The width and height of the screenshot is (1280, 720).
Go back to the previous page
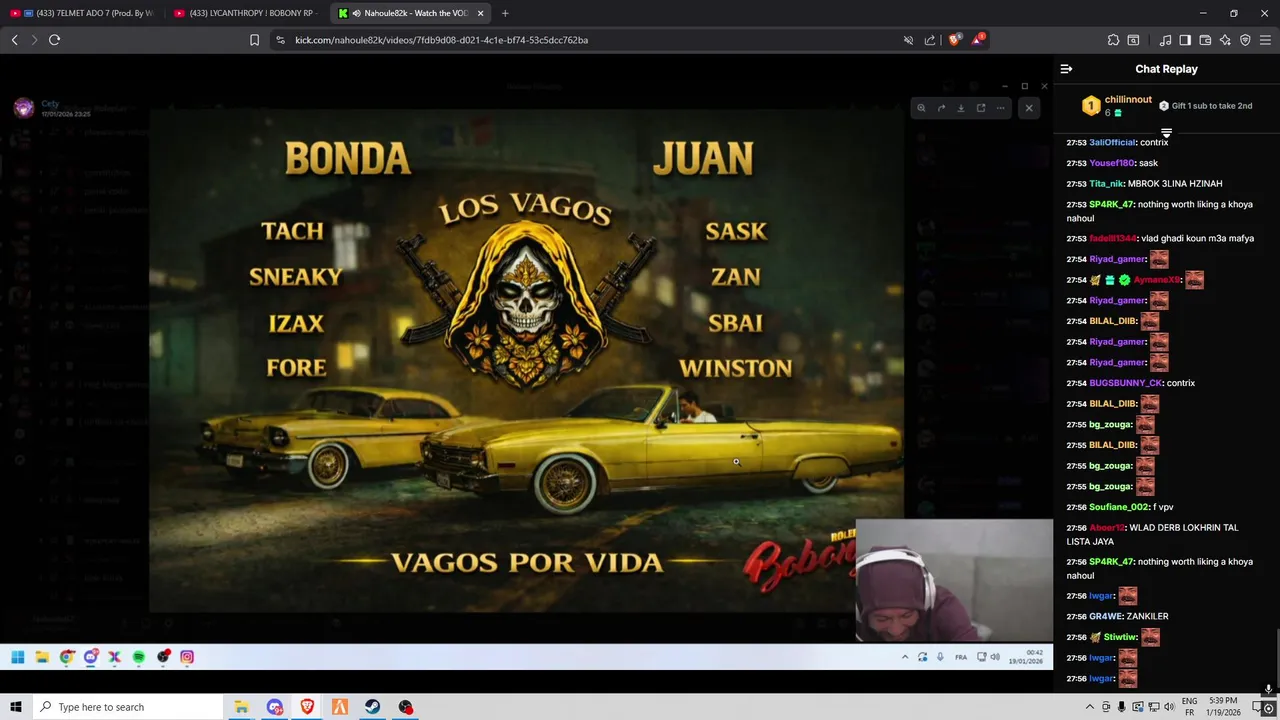14,40
